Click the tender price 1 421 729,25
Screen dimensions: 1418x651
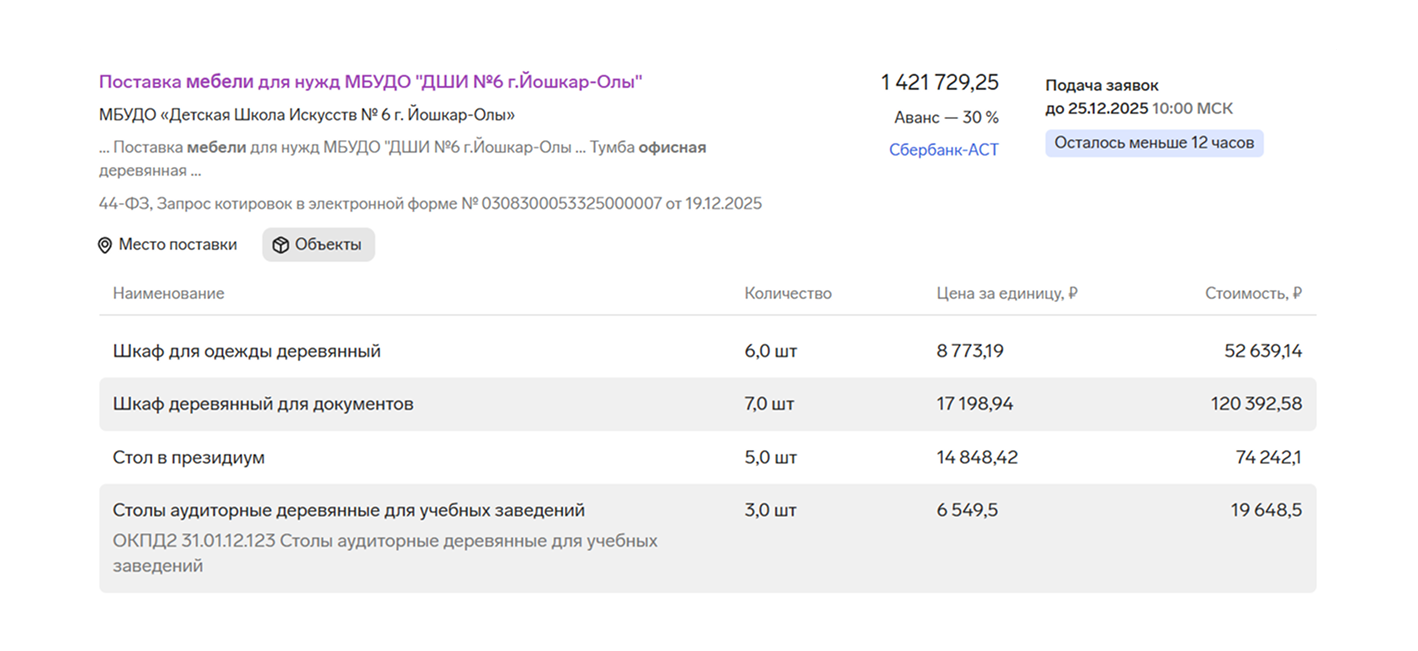[x=939, y=83]
